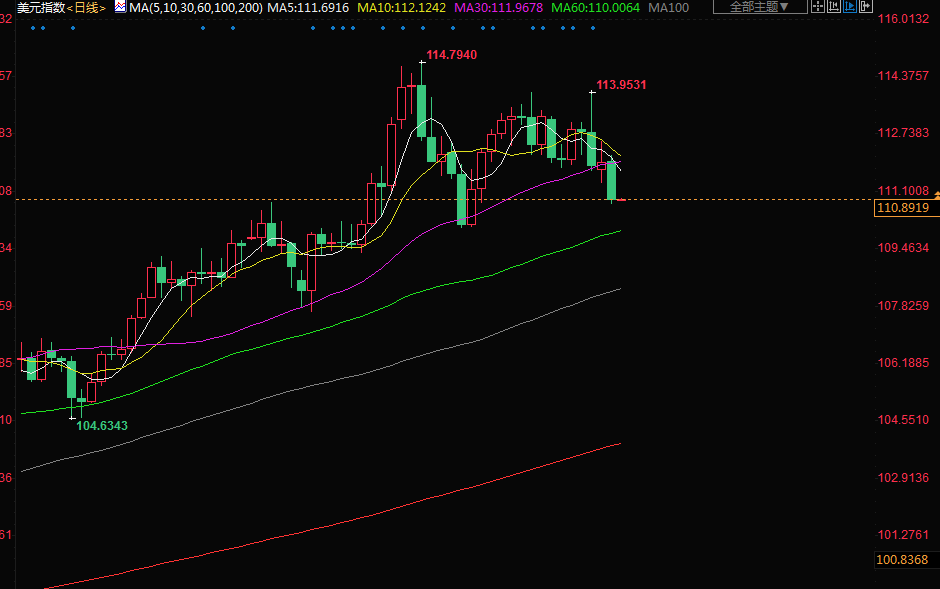The height and width of the screenshot is (589, 940).
Task: Click the dotted crosshair icon in top toolbar
Action: pos(819,7)
